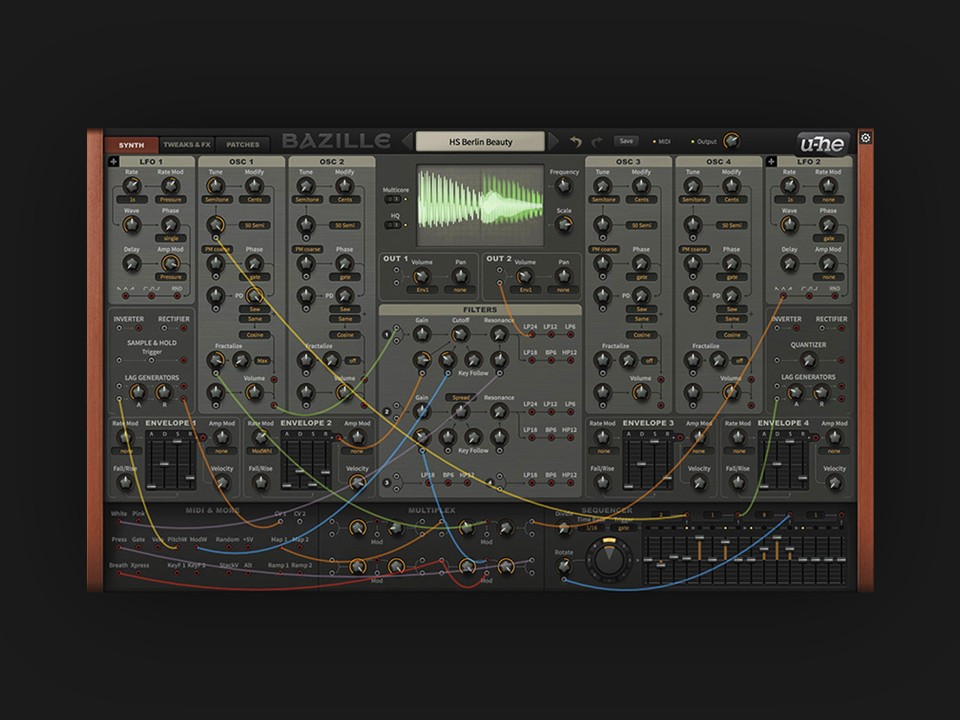Open OSC 3 '50 Semi' selector

point(642,225)
